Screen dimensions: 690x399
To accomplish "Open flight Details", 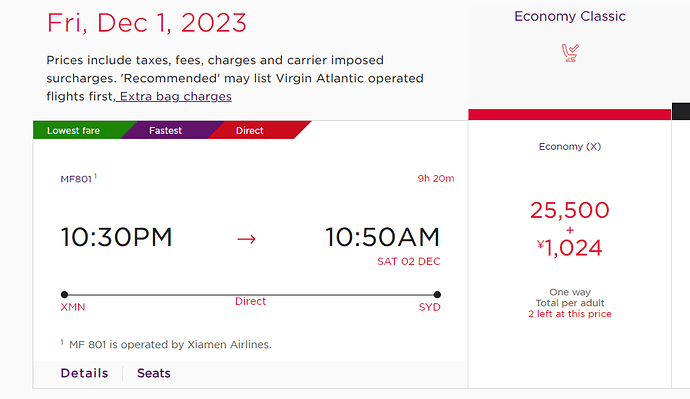I will [x=84, y=373].
